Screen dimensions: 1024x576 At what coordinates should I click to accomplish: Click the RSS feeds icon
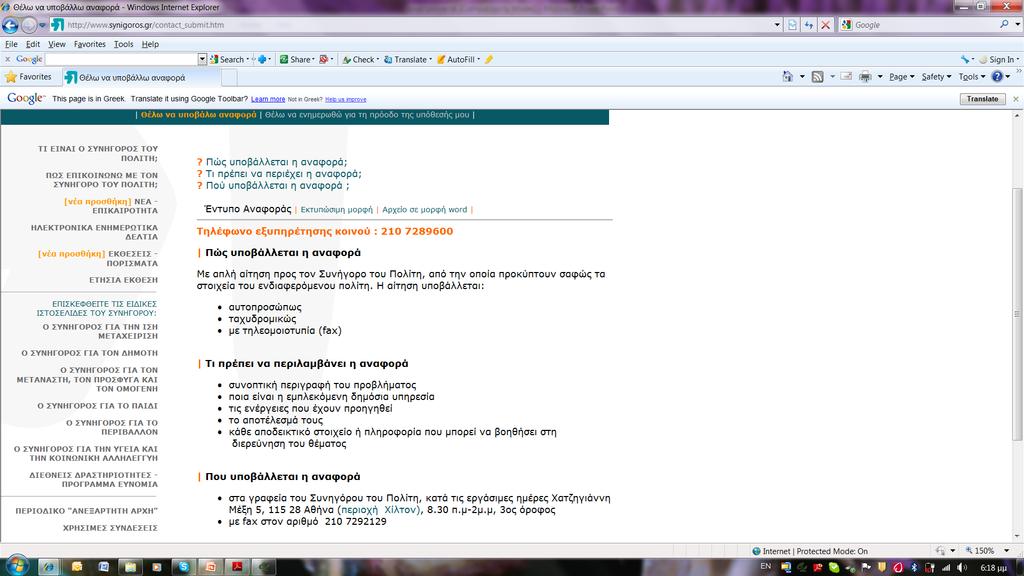[818, 76]
